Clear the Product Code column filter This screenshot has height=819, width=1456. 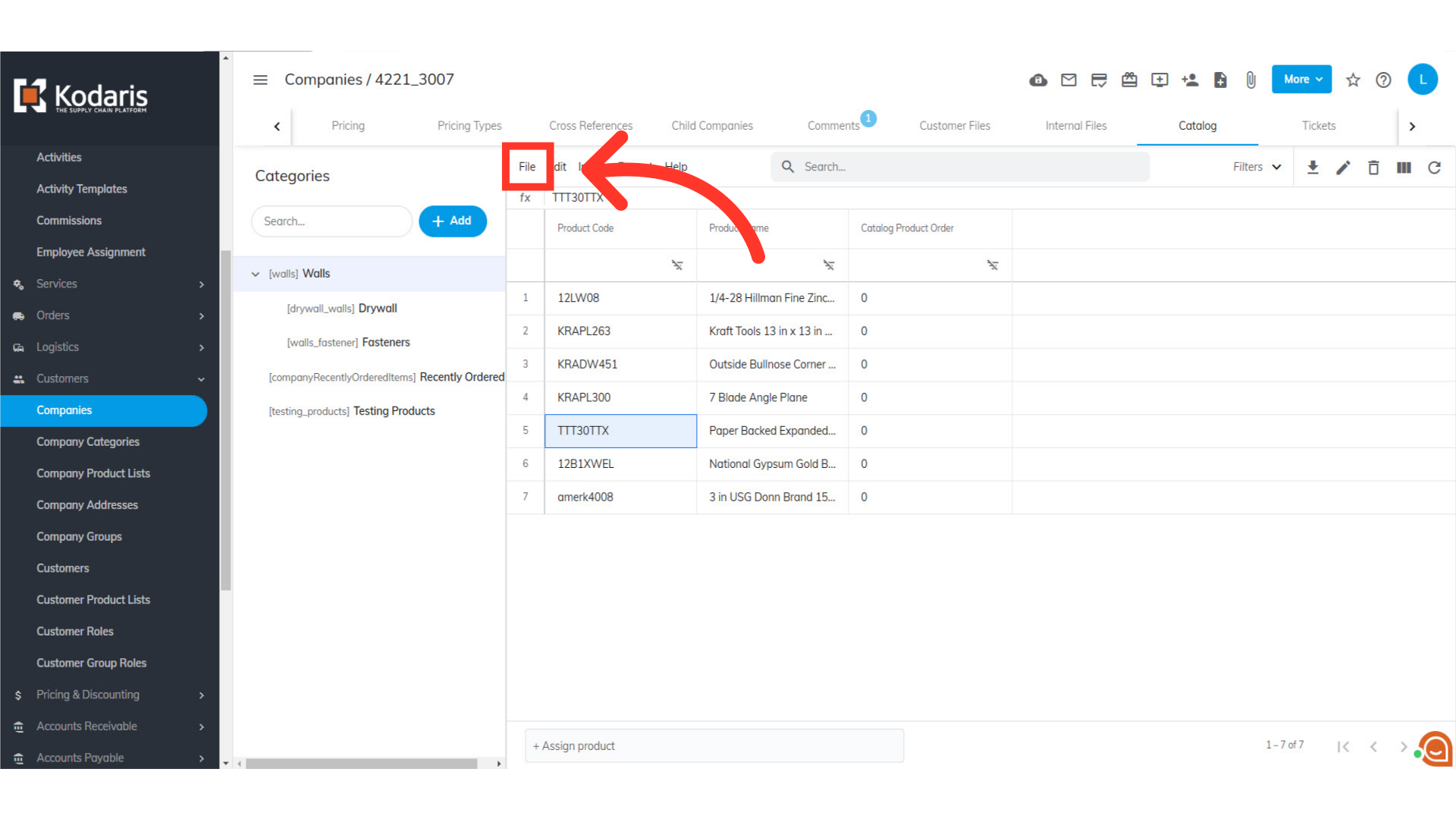click(x=676, y=265)
